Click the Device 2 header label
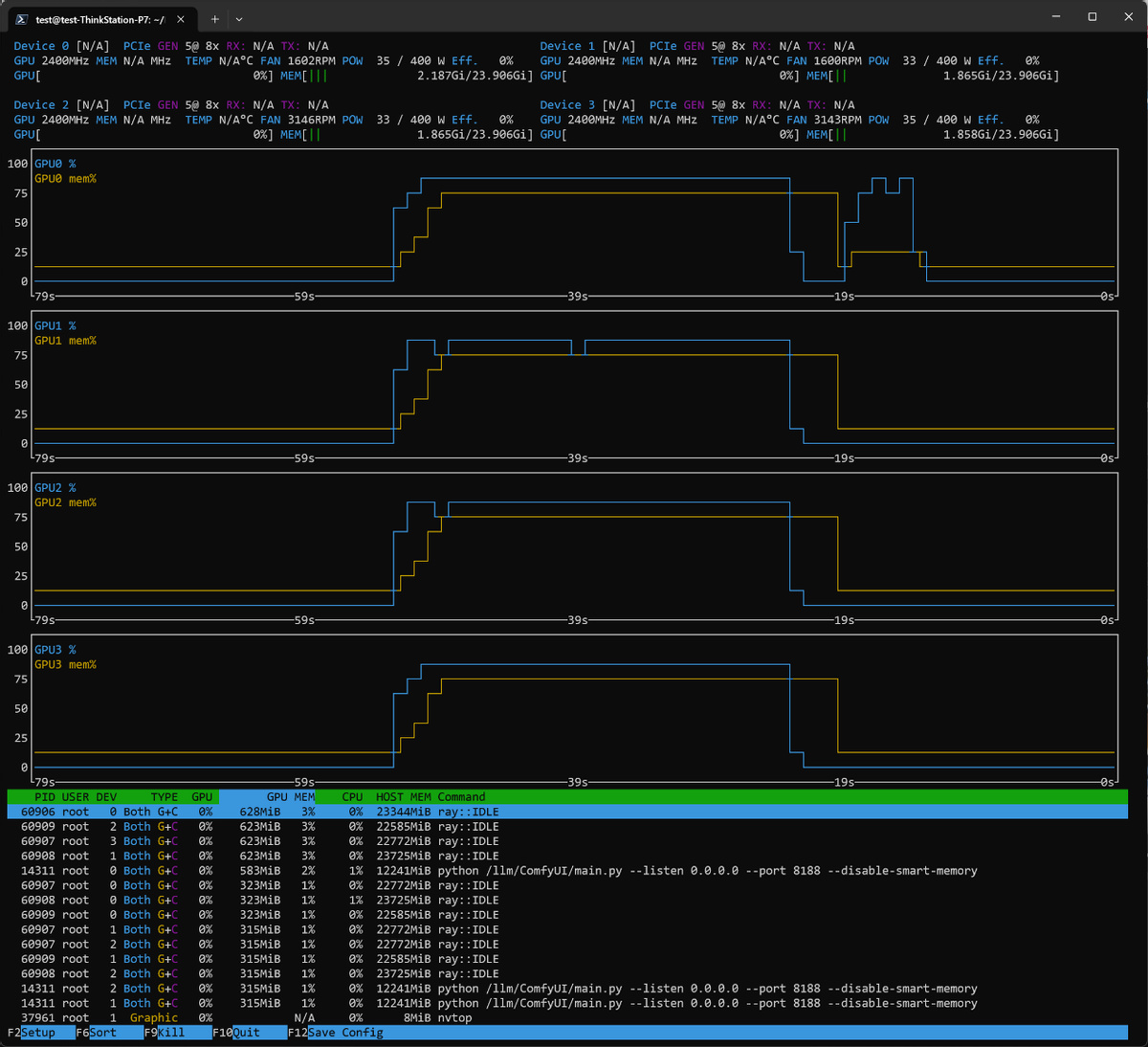The width and height of the screenshot is (1148, 1047). (41, 105)
